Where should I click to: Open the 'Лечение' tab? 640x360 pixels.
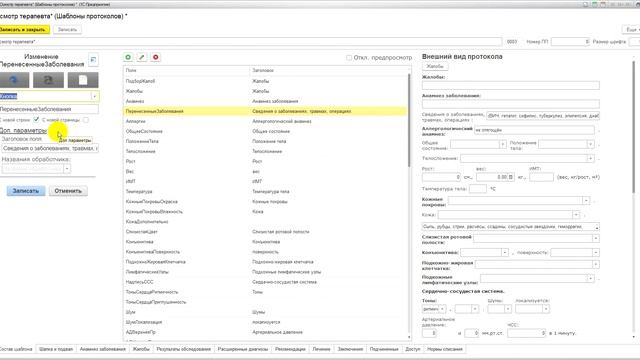322,349
